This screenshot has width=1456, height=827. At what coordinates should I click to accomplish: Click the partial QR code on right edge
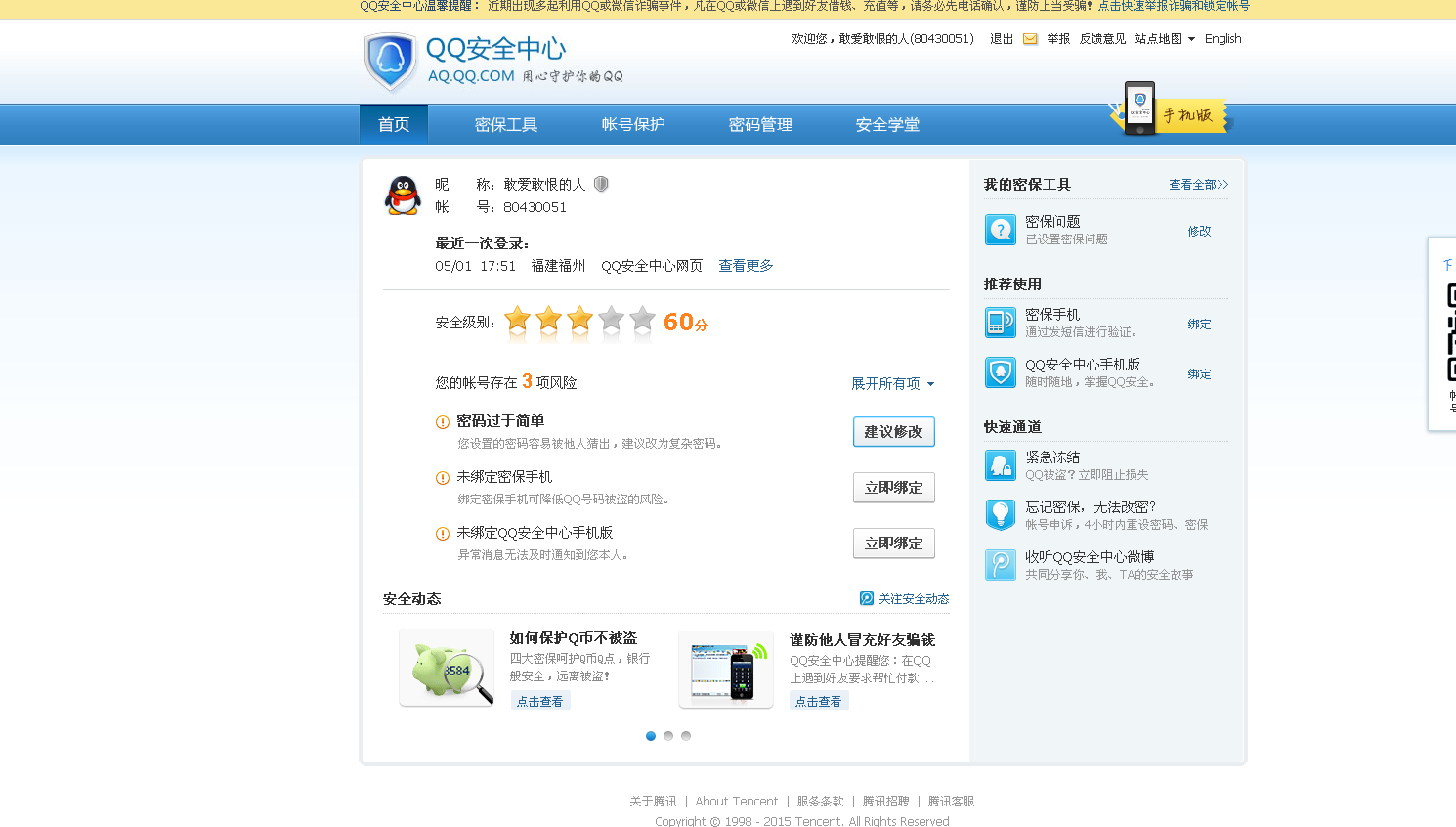[x=1451, y=332]
